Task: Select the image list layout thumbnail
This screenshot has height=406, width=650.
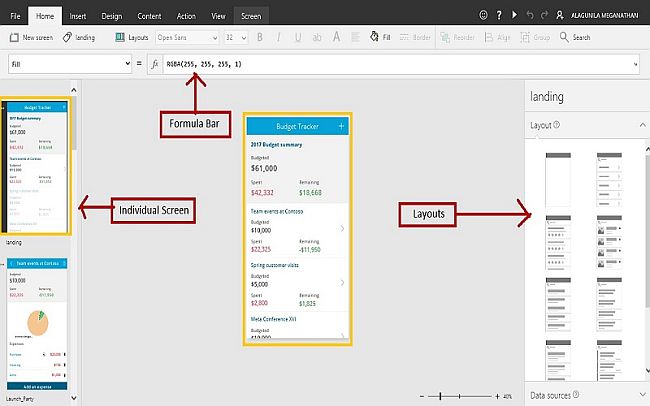Action: click(609, 242)
